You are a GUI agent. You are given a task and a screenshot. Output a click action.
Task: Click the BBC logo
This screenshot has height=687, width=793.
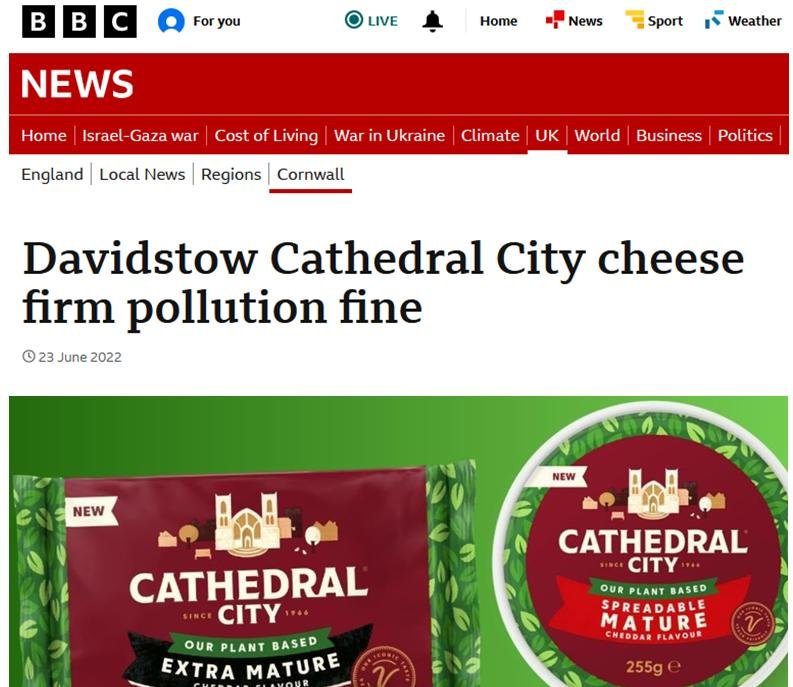(79, 21)
